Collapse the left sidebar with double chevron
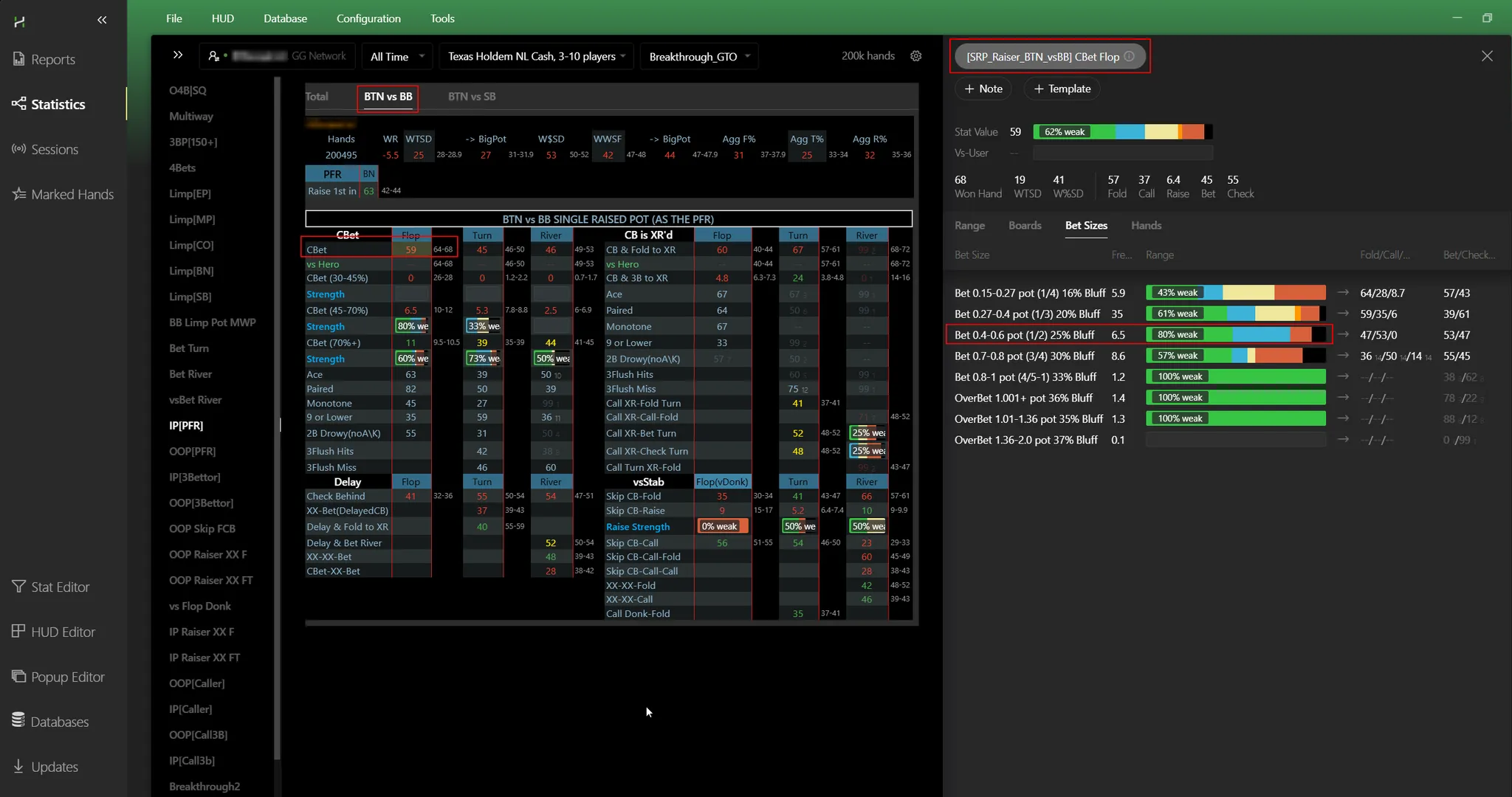Image resolution: width=1512 pixels, height=797 pixels. pyautogui.click(x=102, y=20)
